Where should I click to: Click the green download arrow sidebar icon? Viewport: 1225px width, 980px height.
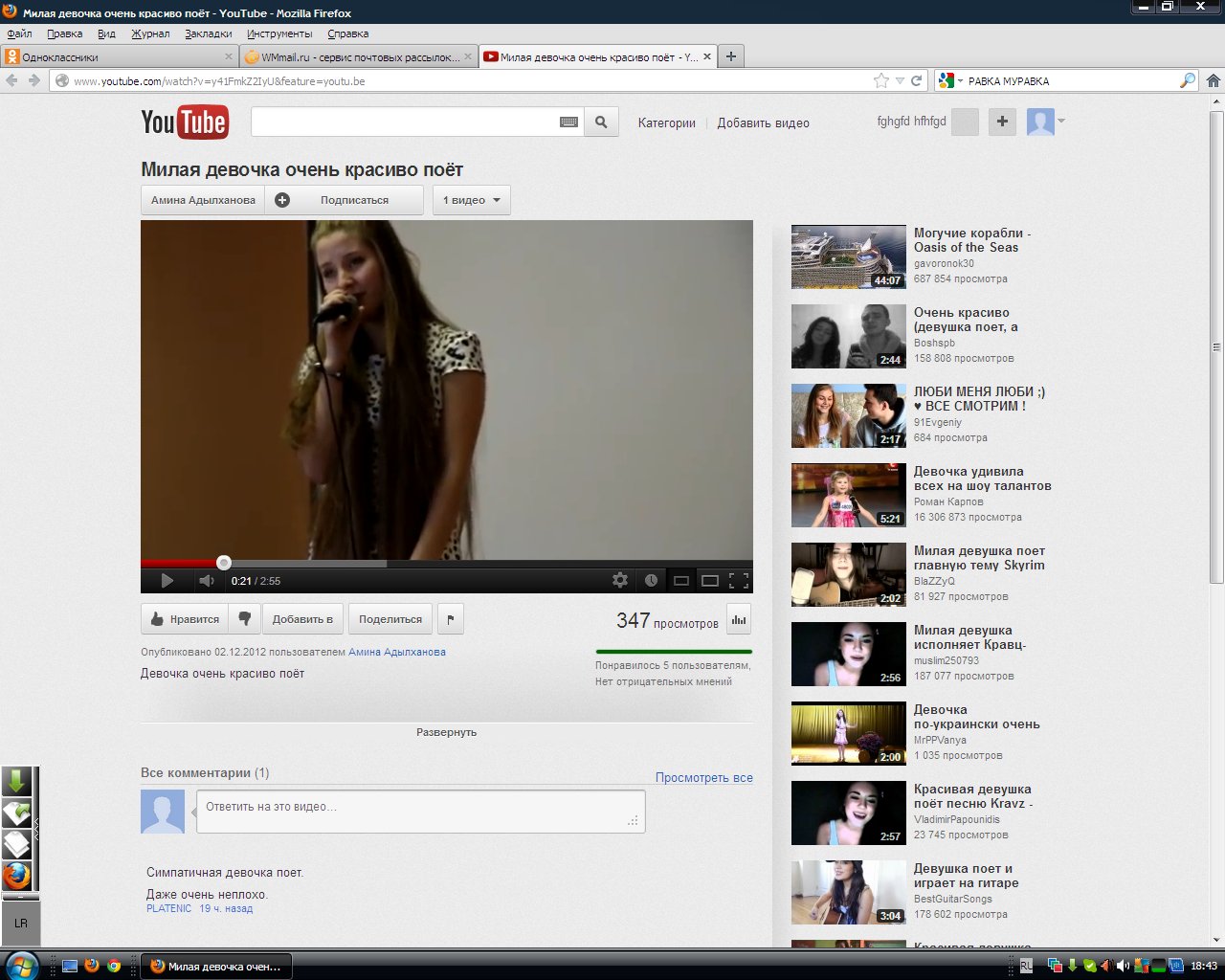[16, 782]
